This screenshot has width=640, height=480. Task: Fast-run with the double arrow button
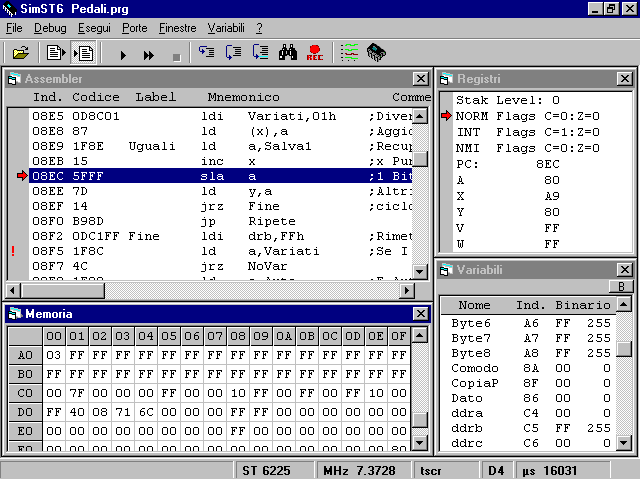149,55
